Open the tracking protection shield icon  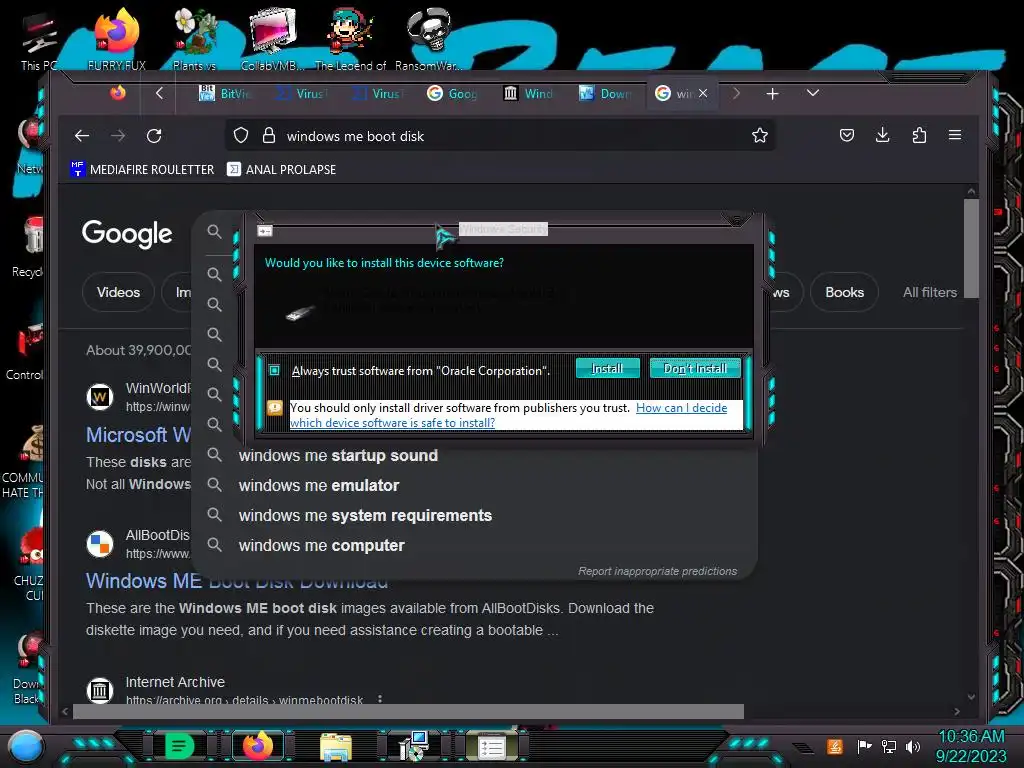point(241,135)
